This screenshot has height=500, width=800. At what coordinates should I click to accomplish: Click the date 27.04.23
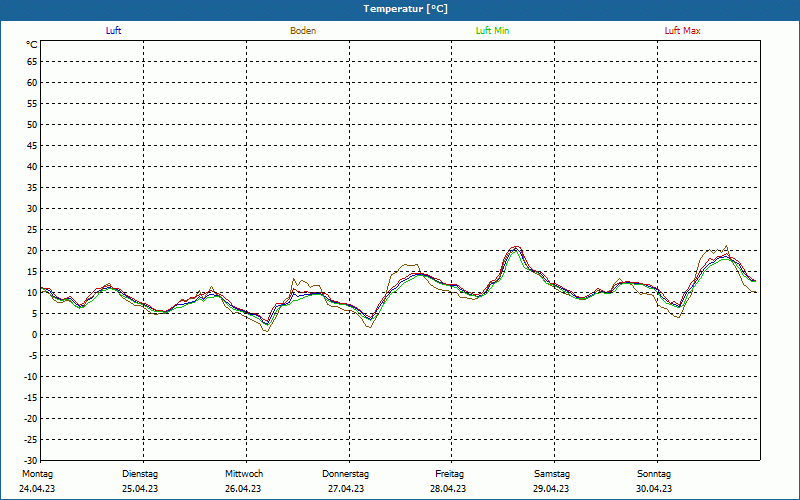pos(346,489)
